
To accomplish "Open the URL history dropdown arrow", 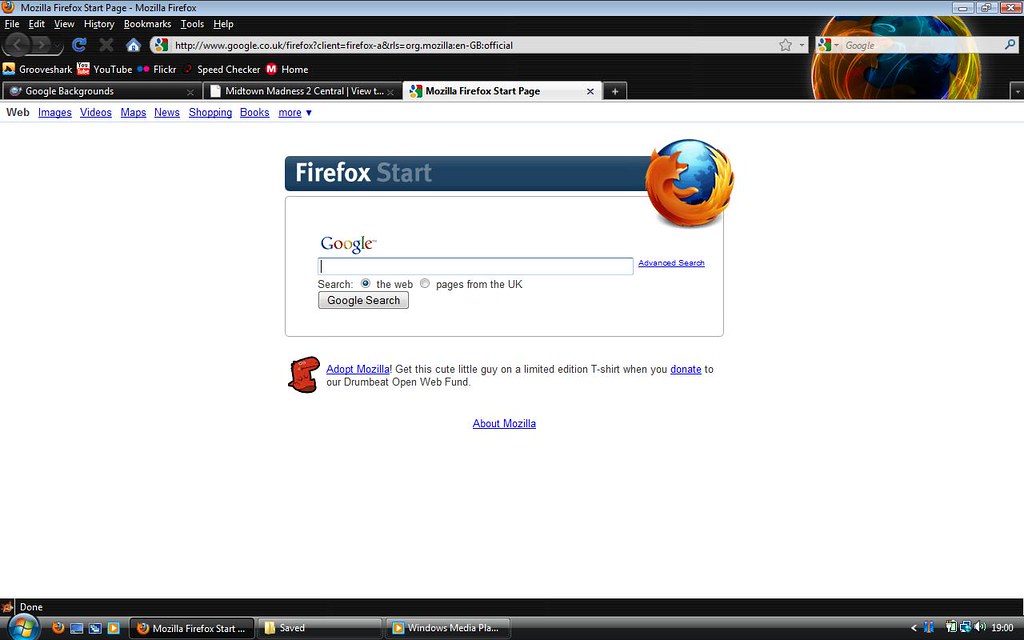I will [x=802, y=45].
